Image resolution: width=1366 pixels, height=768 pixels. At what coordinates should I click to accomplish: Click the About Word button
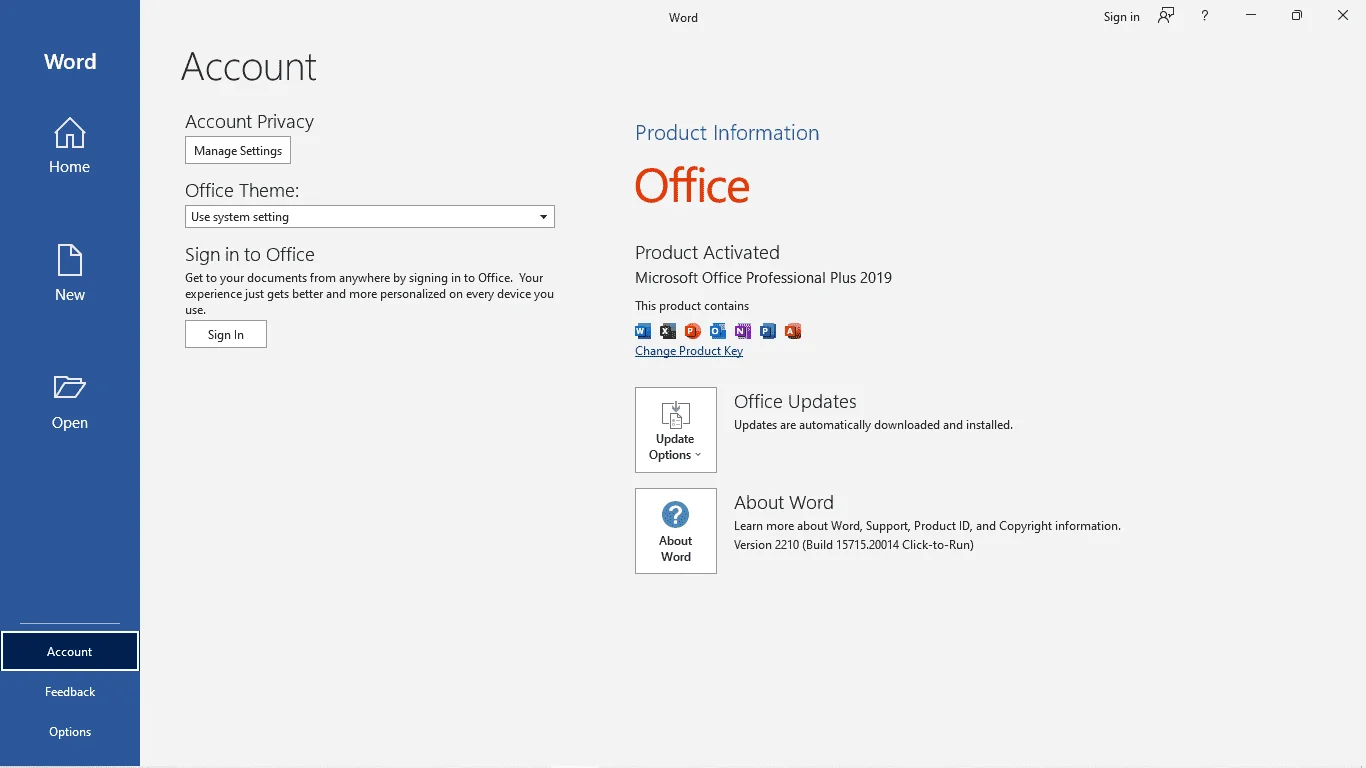click(x=676, y=531)
